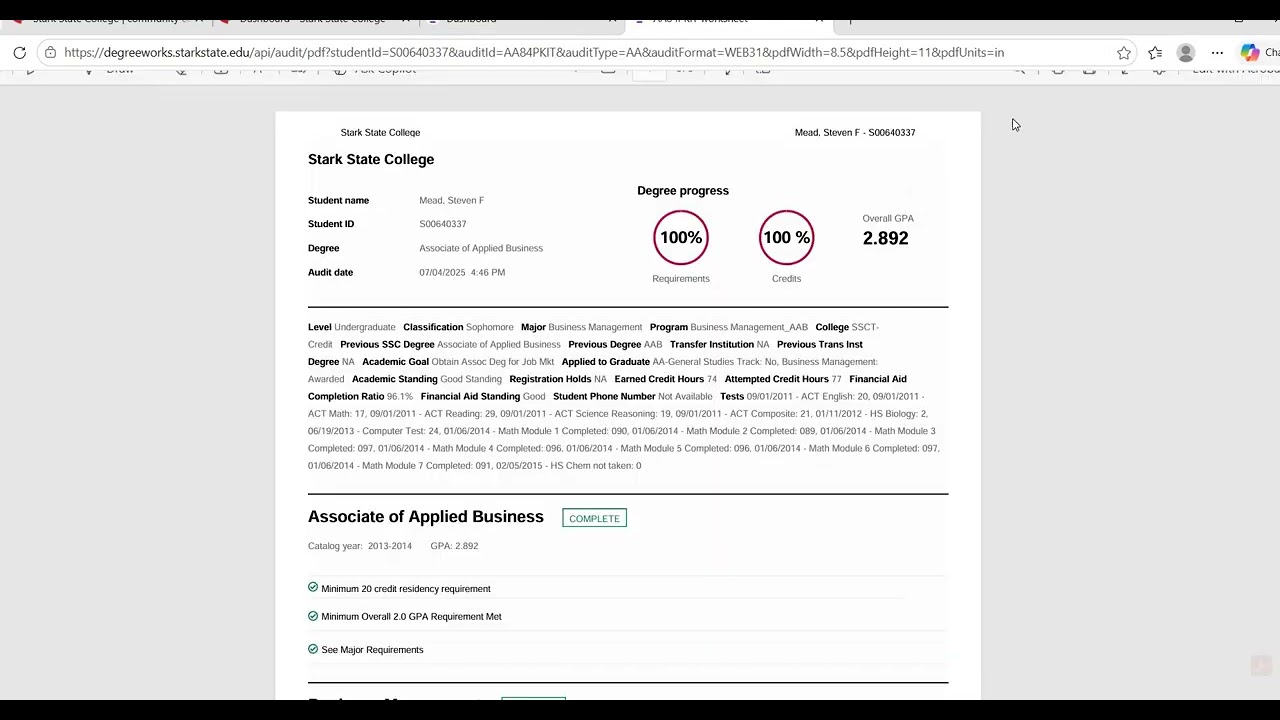Click the 'Student ID' label
This screenshot has width=1280, height=720.
(331, 224)
